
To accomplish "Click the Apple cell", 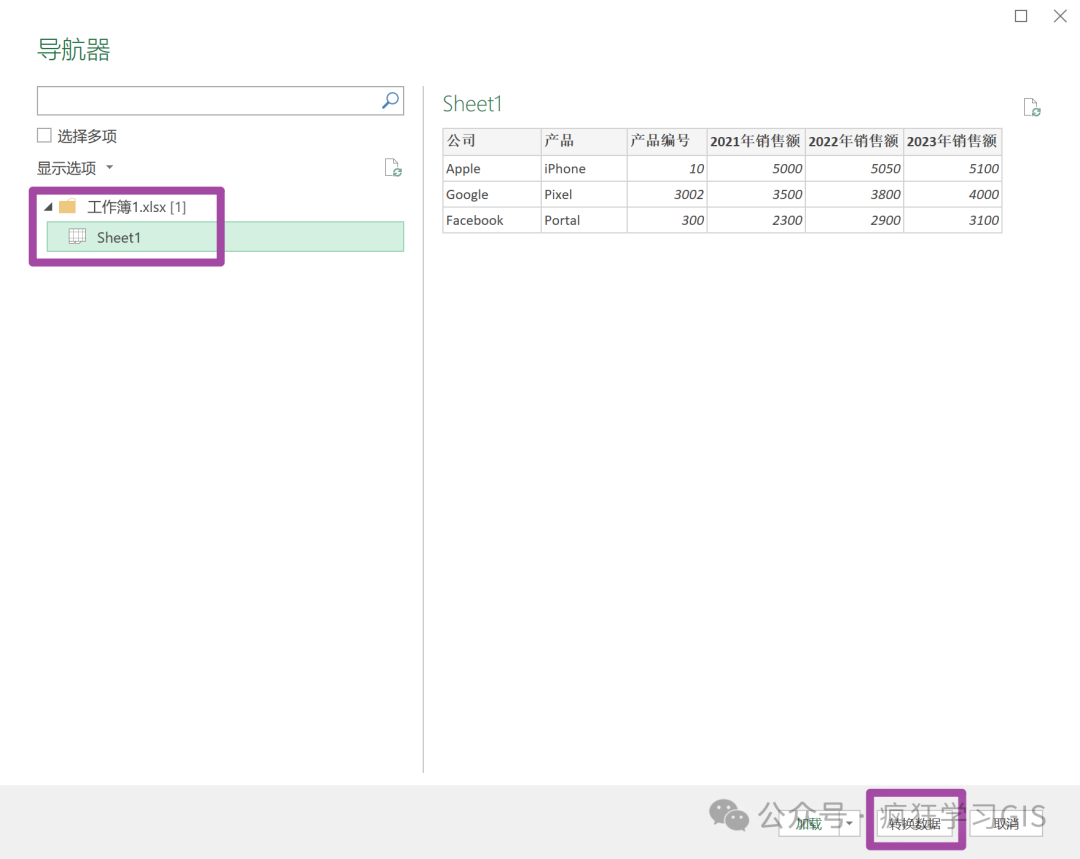I will 492,169.
